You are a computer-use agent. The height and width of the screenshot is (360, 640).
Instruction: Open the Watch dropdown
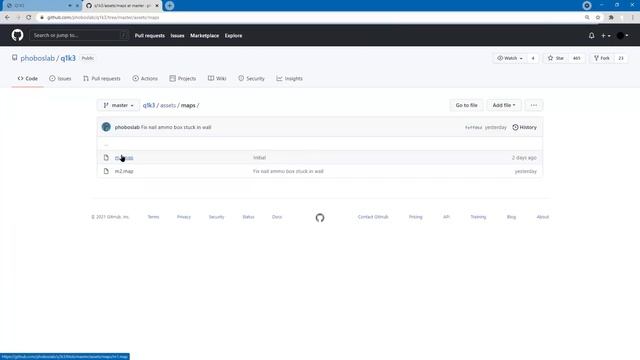coord(510,58)
